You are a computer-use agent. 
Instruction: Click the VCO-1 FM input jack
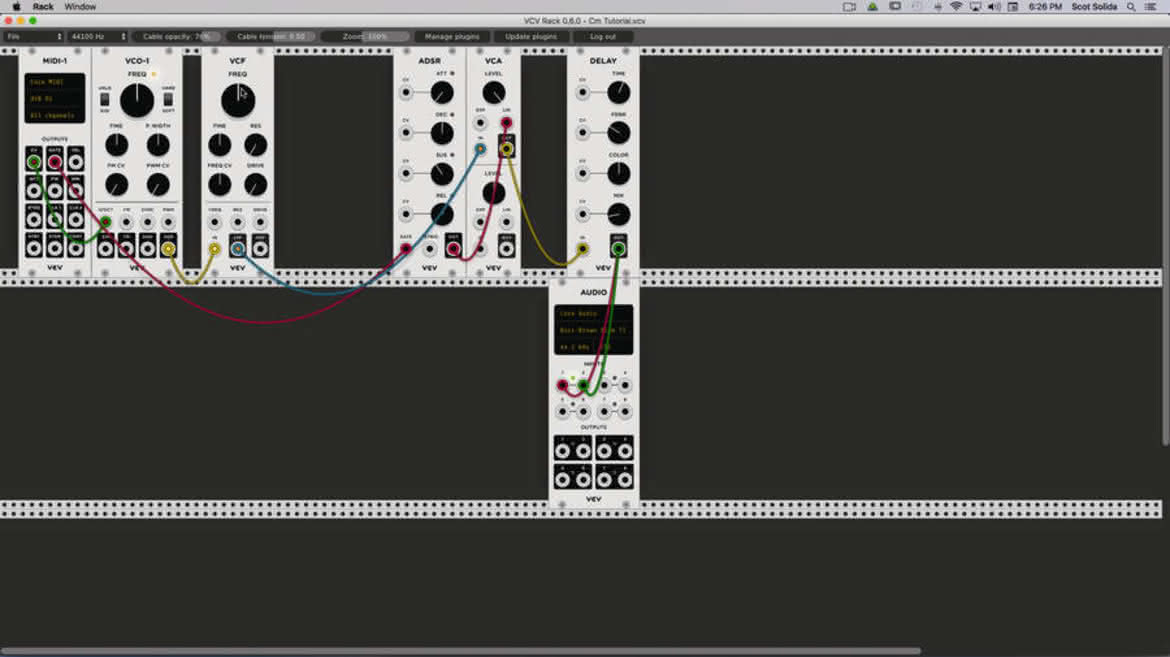coord(127,222)
